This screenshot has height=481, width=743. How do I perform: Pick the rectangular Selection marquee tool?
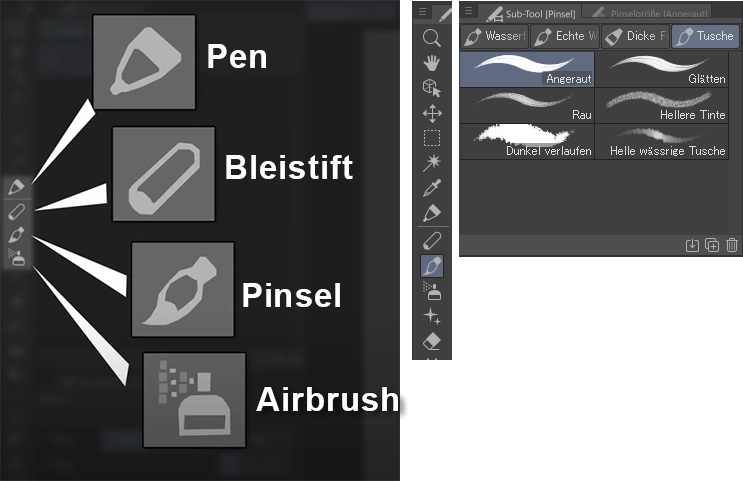tap(432, 138)
